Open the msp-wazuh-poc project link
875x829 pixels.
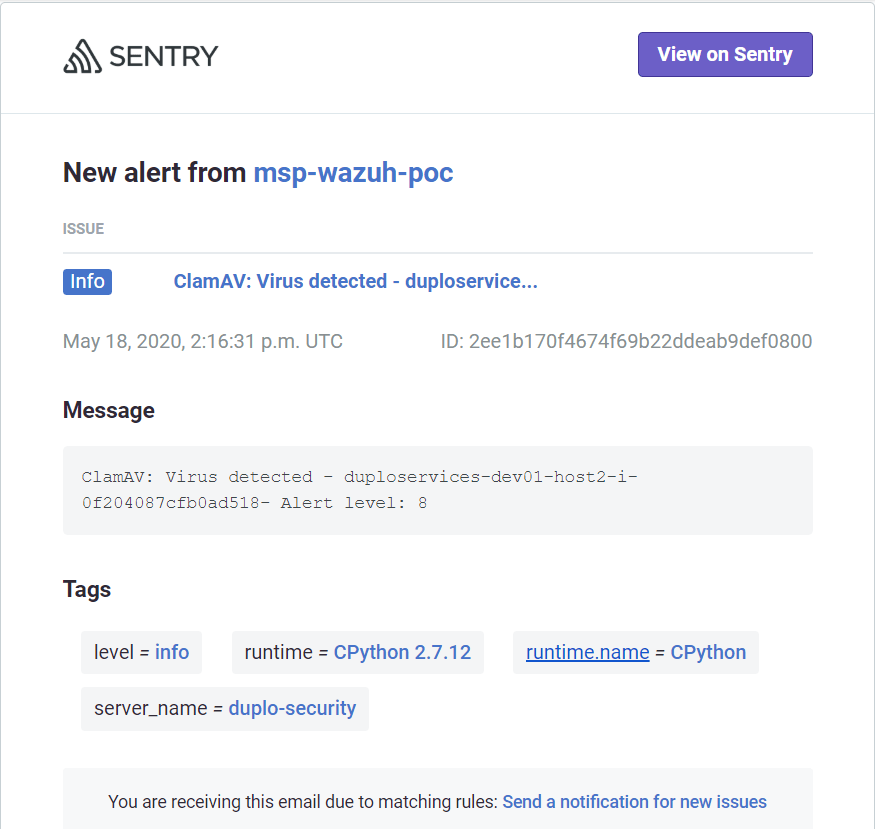353,172
